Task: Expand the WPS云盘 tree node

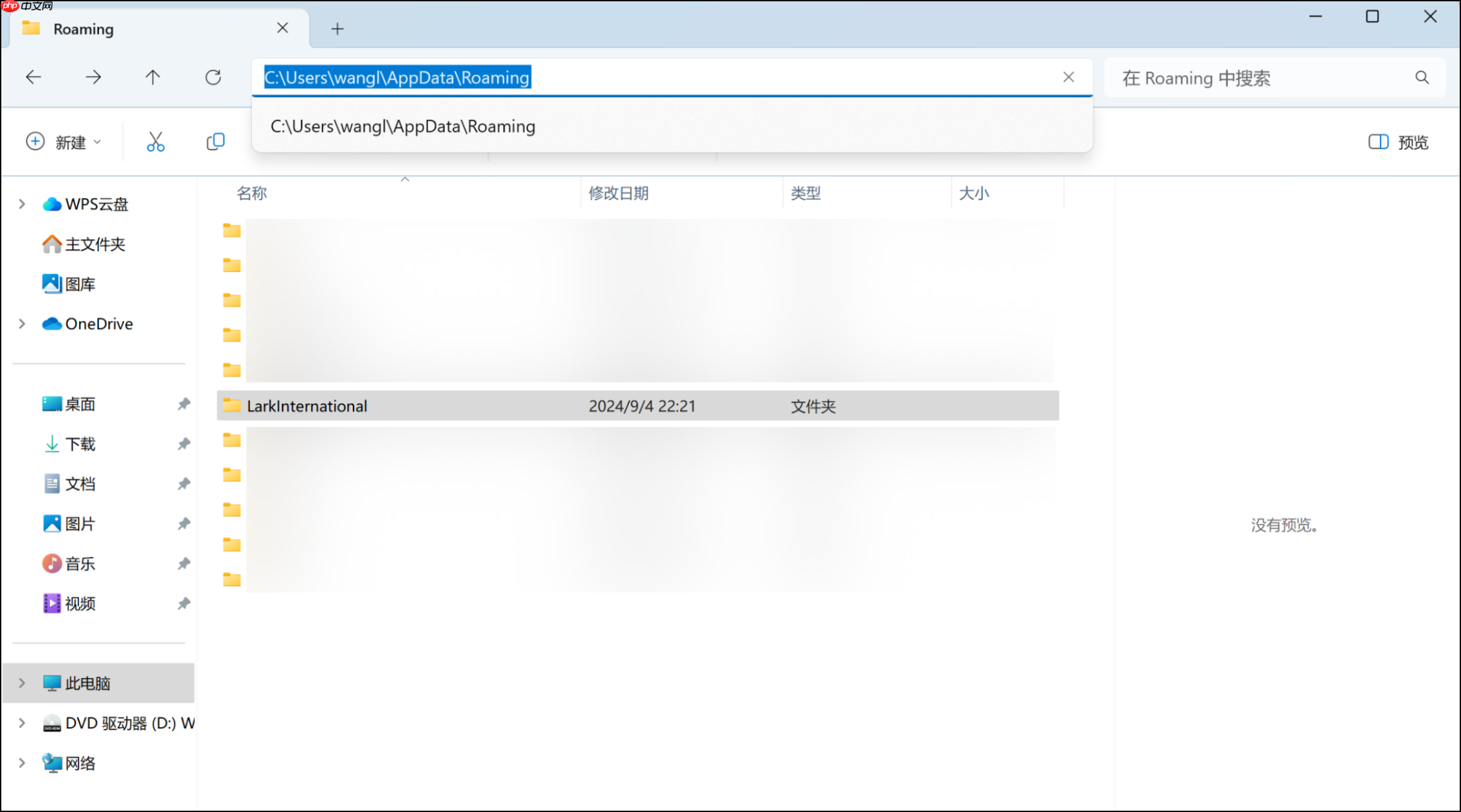Action: 22,205
